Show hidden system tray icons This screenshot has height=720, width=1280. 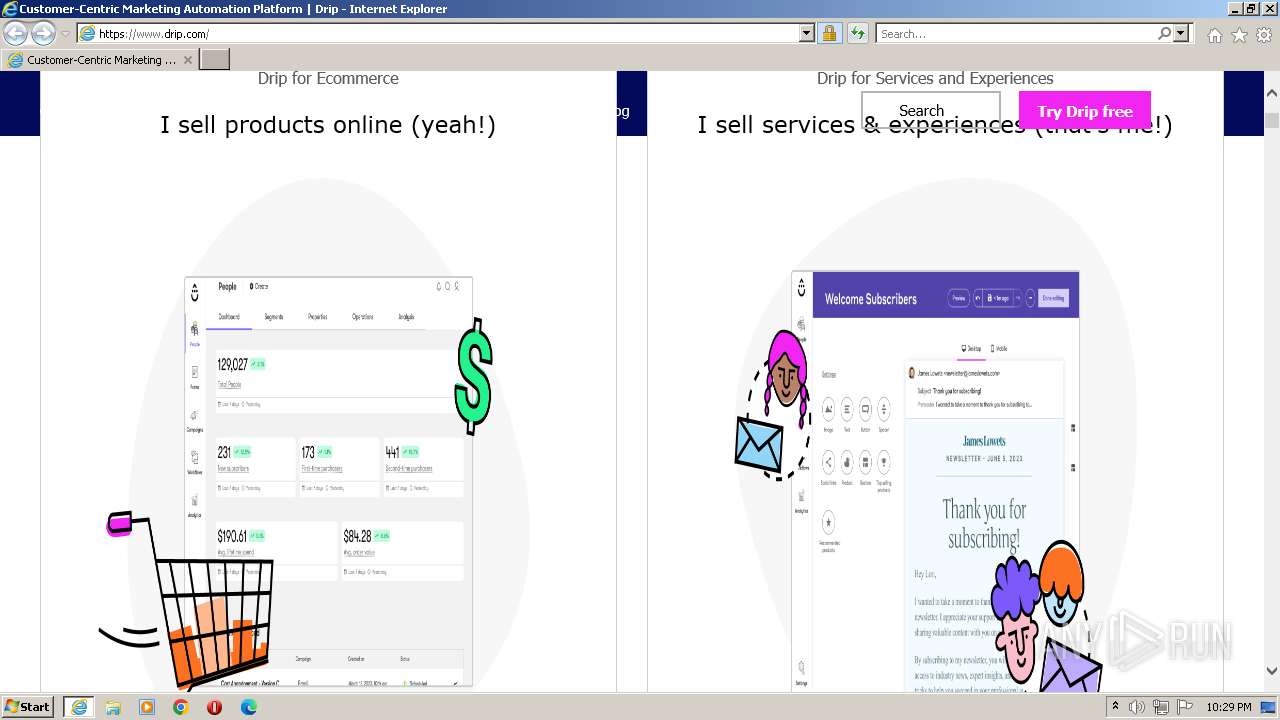point(1116,707)
